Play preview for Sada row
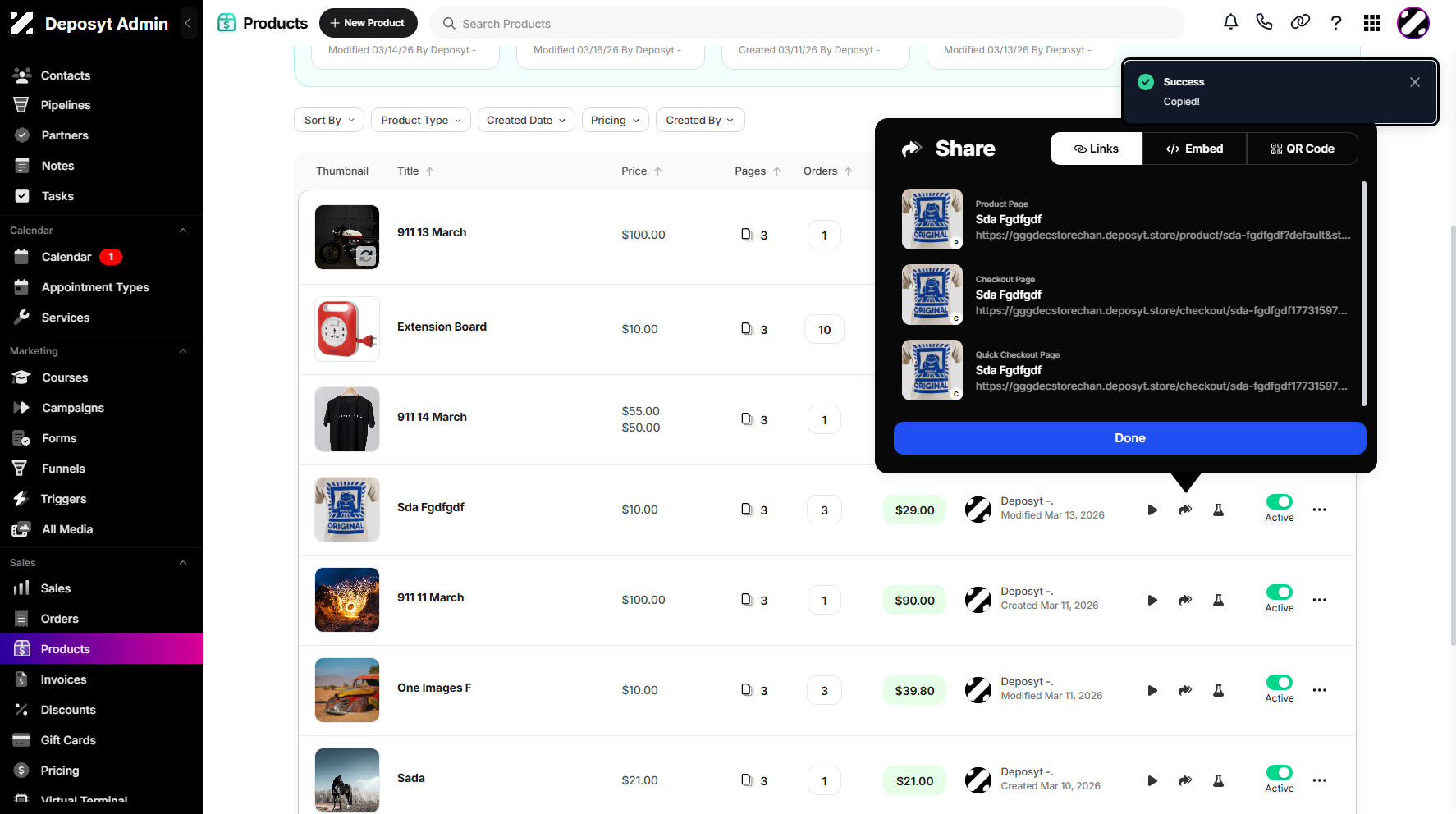The width and height of the screenshot is (1456, 814). 1152,780
